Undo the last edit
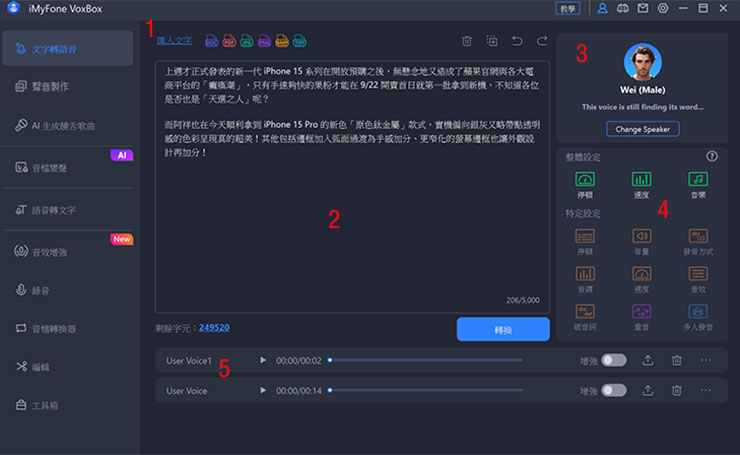The width and height of the screenshot is (740, 455). 517,41
